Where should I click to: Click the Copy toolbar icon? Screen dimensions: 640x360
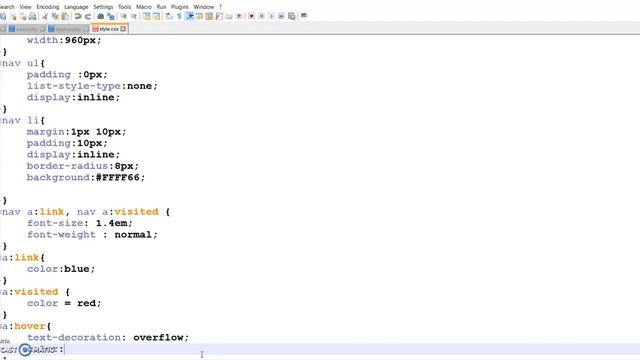[55, 16]
